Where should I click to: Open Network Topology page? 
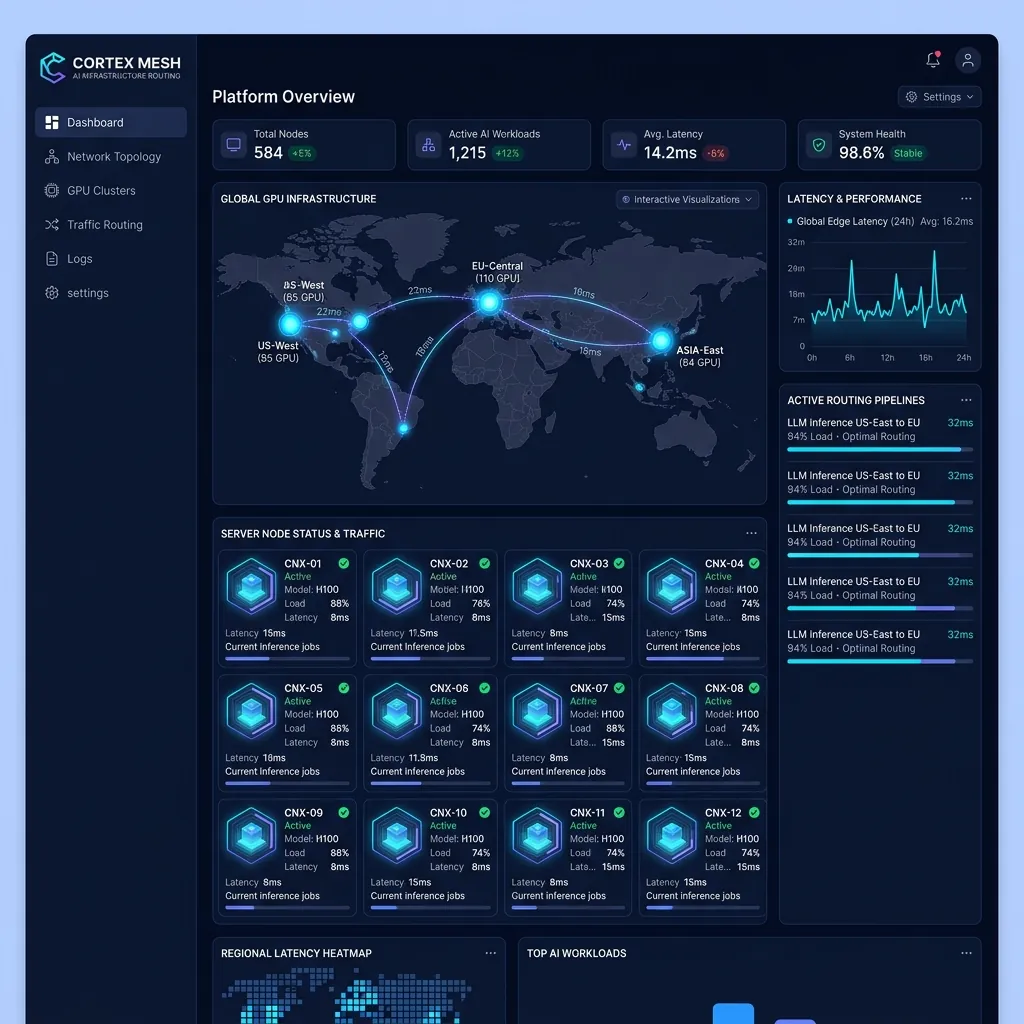(x=111, y=157)
